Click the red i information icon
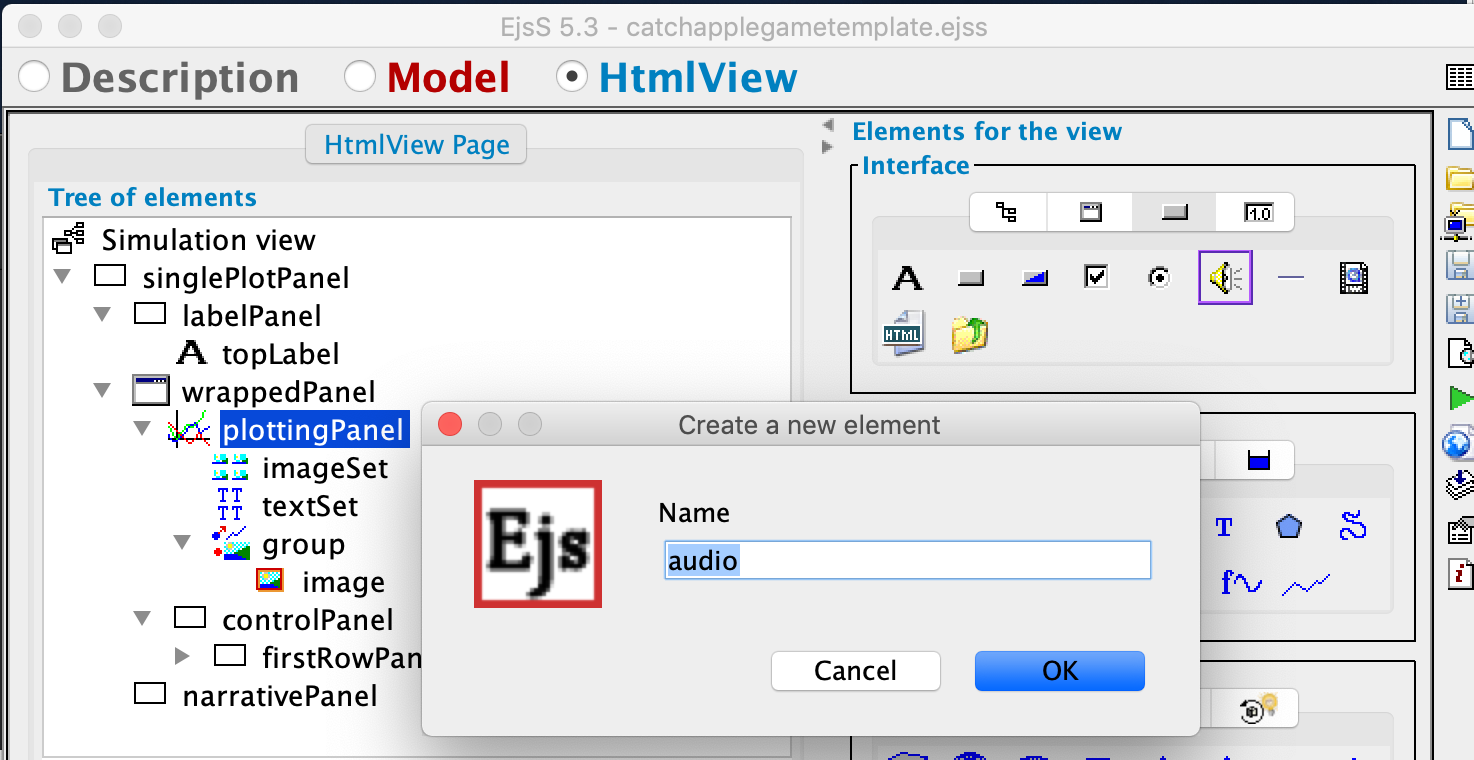Viewport: 1474px width, 760px height. coord(1461,574)
